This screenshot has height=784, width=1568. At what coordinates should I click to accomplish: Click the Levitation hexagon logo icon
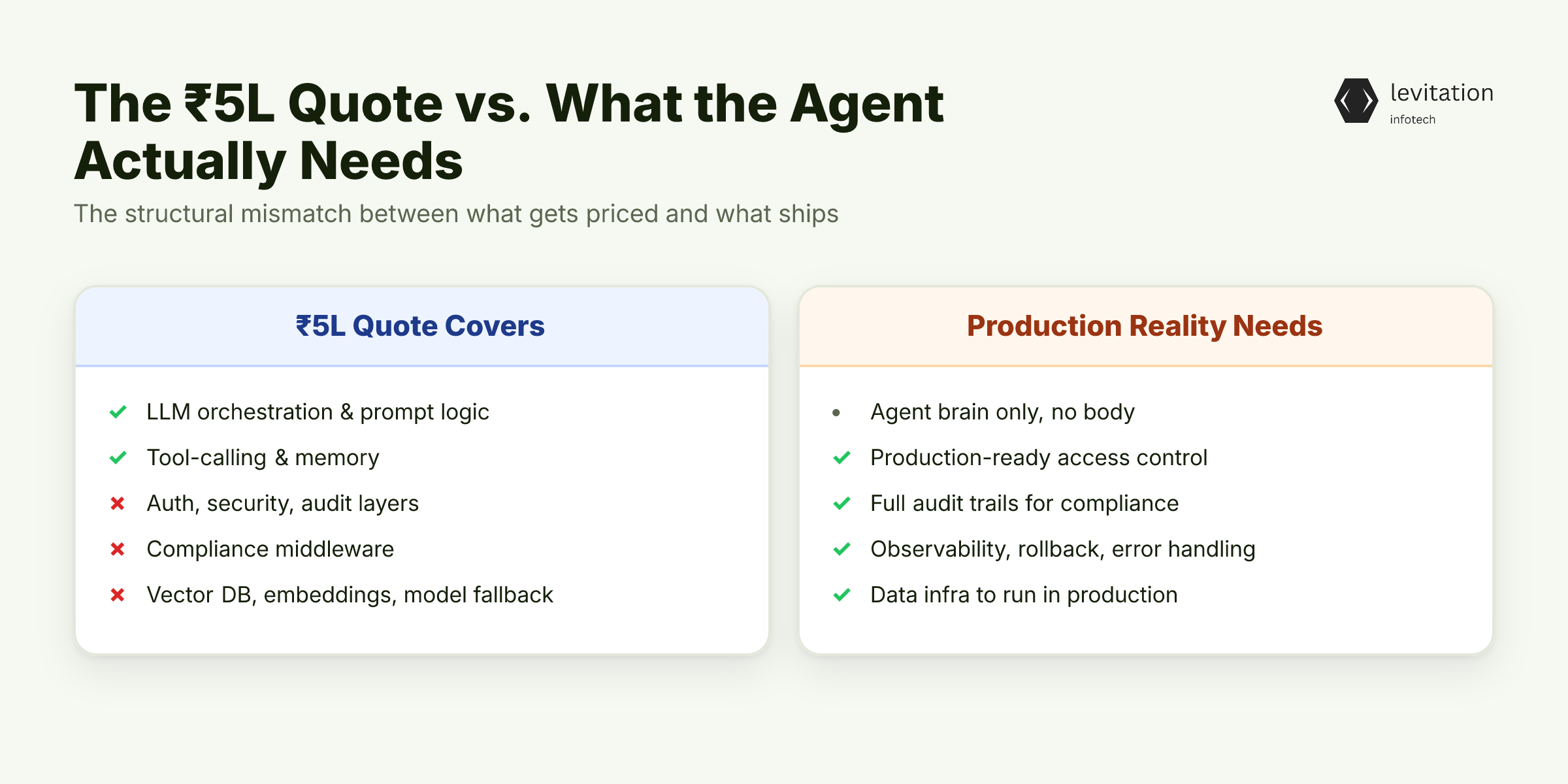[x=1356, y=101]
